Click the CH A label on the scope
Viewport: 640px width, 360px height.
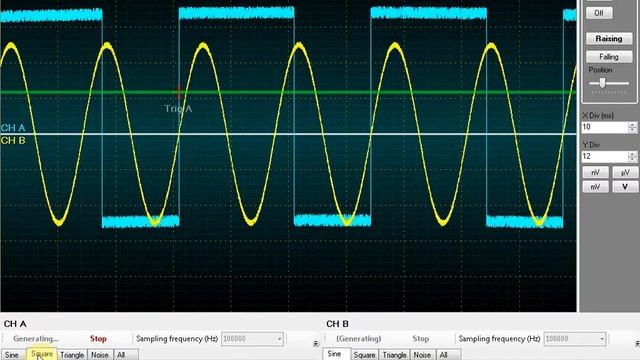tap(13, 128)
